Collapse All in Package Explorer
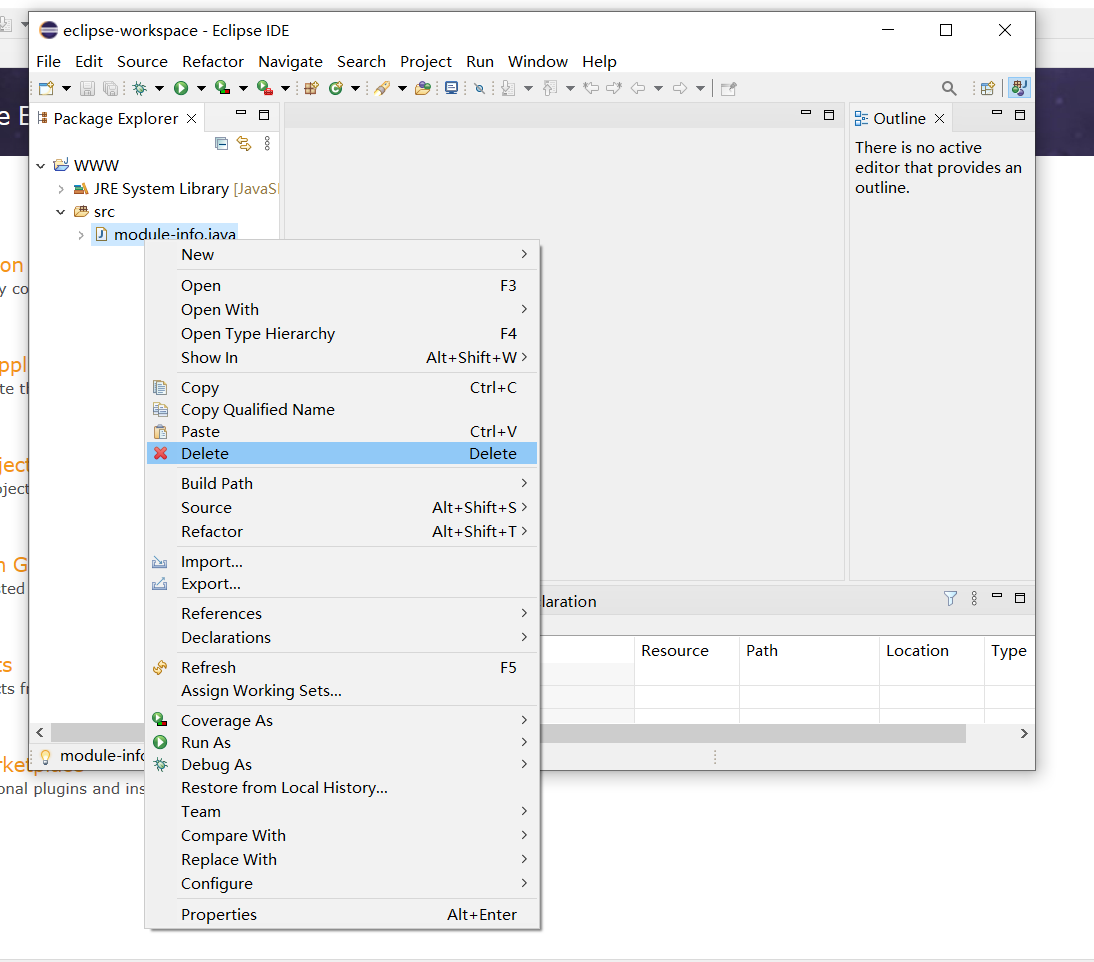Screen dimensions: 1094x962 tap(222, 144)
